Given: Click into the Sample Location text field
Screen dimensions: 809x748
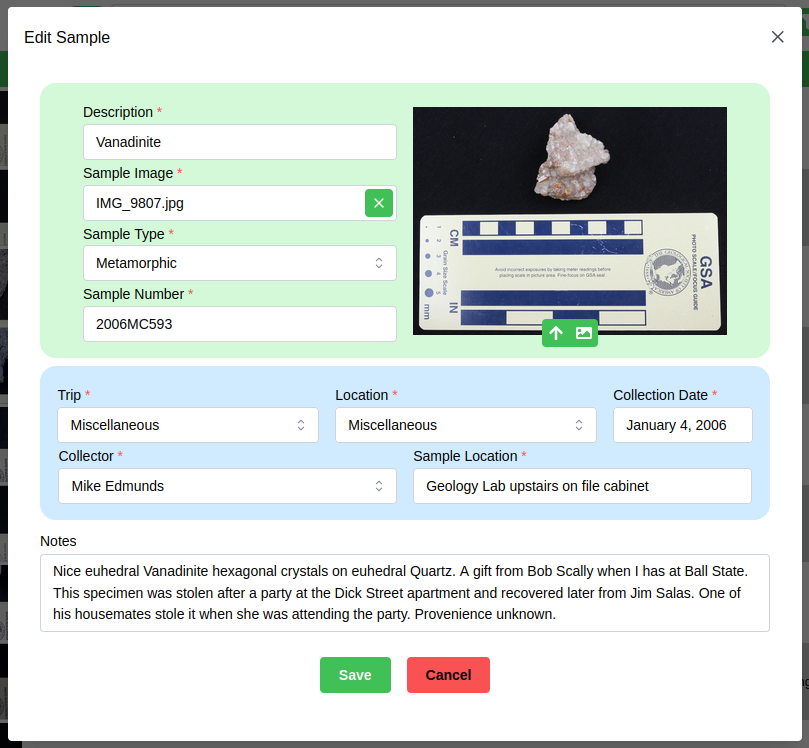Looking at the screenshot, I should (581, 486).
